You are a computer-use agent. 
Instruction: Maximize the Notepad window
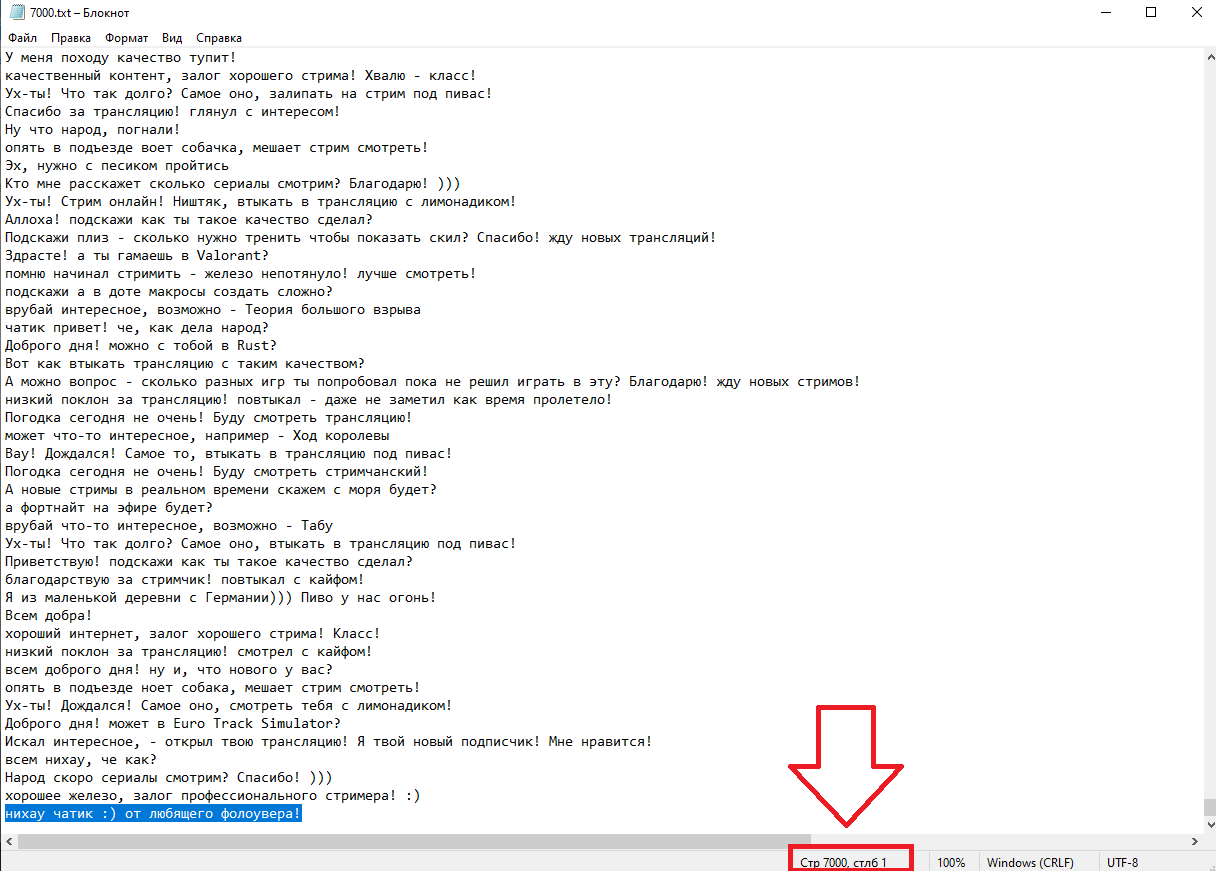[1150, 13]
